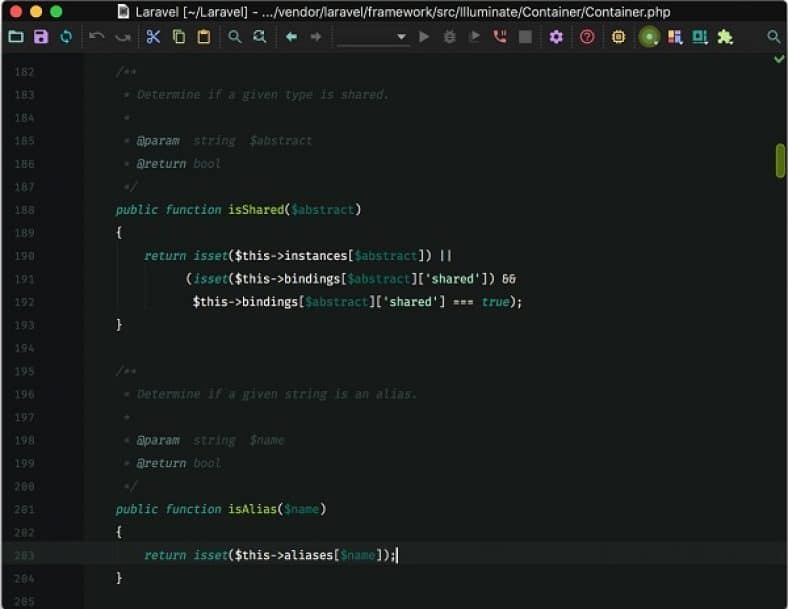The width and height of the screenshot is (788, 609).
Task: Click the green circular icon with dropdown arrow
Action: [x=650, y=37]
